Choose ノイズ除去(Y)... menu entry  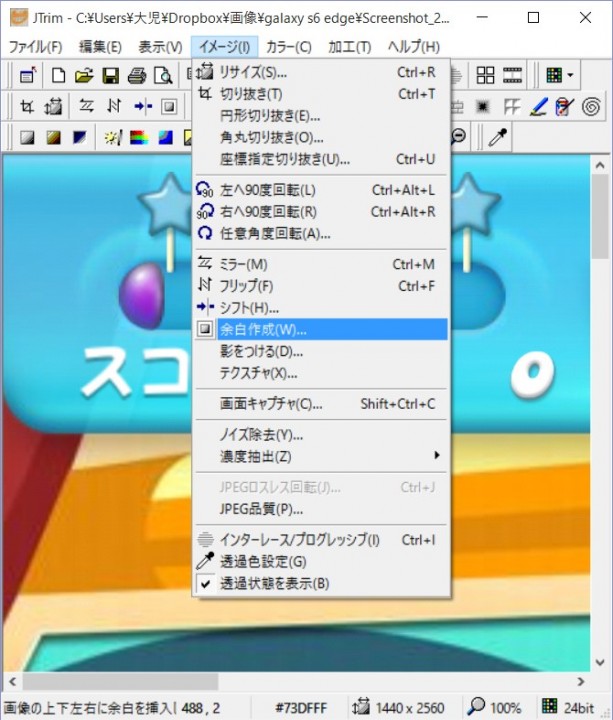coord(321,434)
